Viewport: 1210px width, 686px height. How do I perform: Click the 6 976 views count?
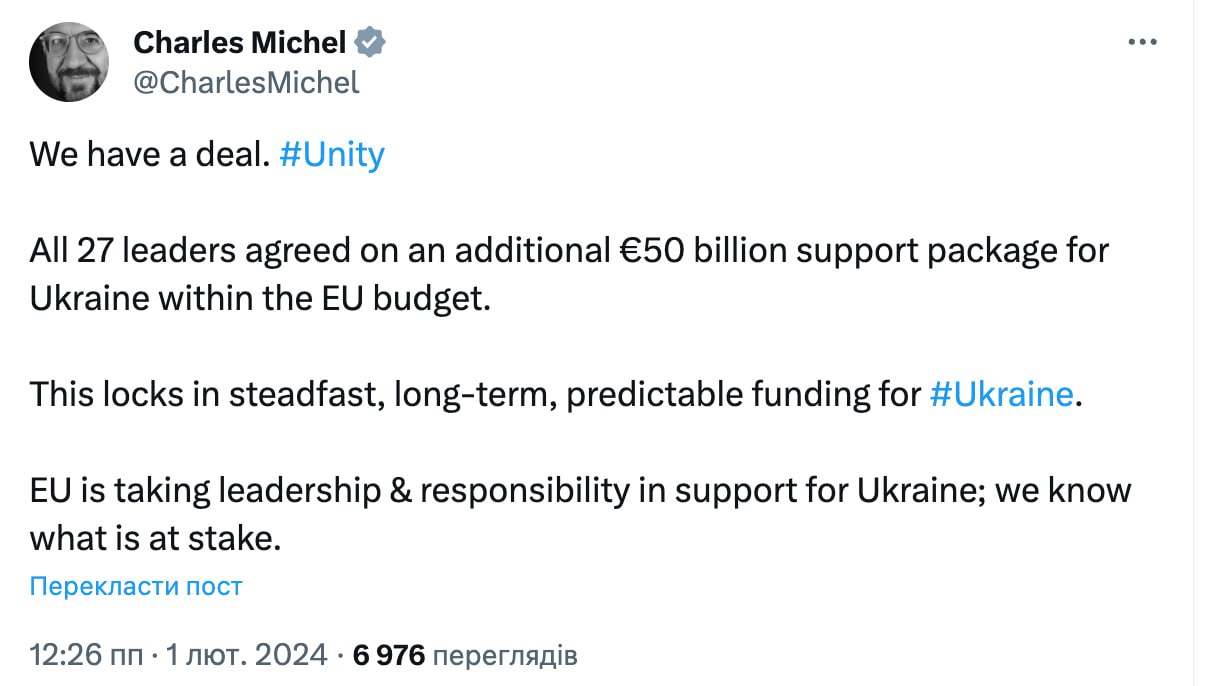tap(389, 655)
